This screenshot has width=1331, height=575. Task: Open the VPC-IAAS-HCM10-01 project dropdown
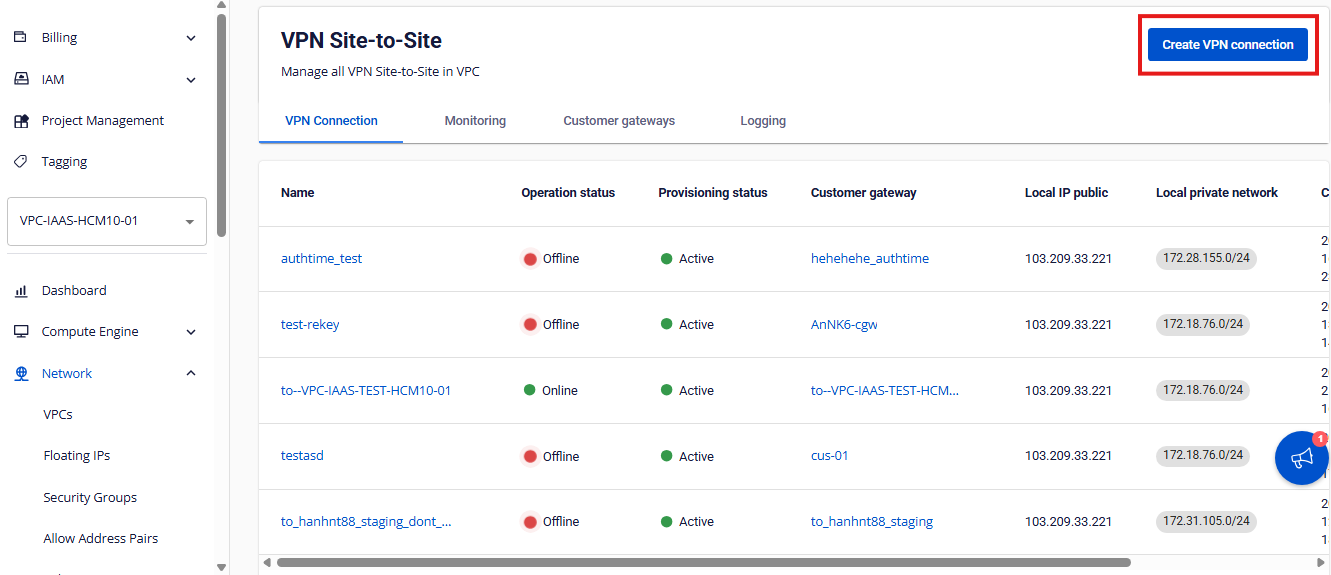pyautogui.click(x=106, y=221)
